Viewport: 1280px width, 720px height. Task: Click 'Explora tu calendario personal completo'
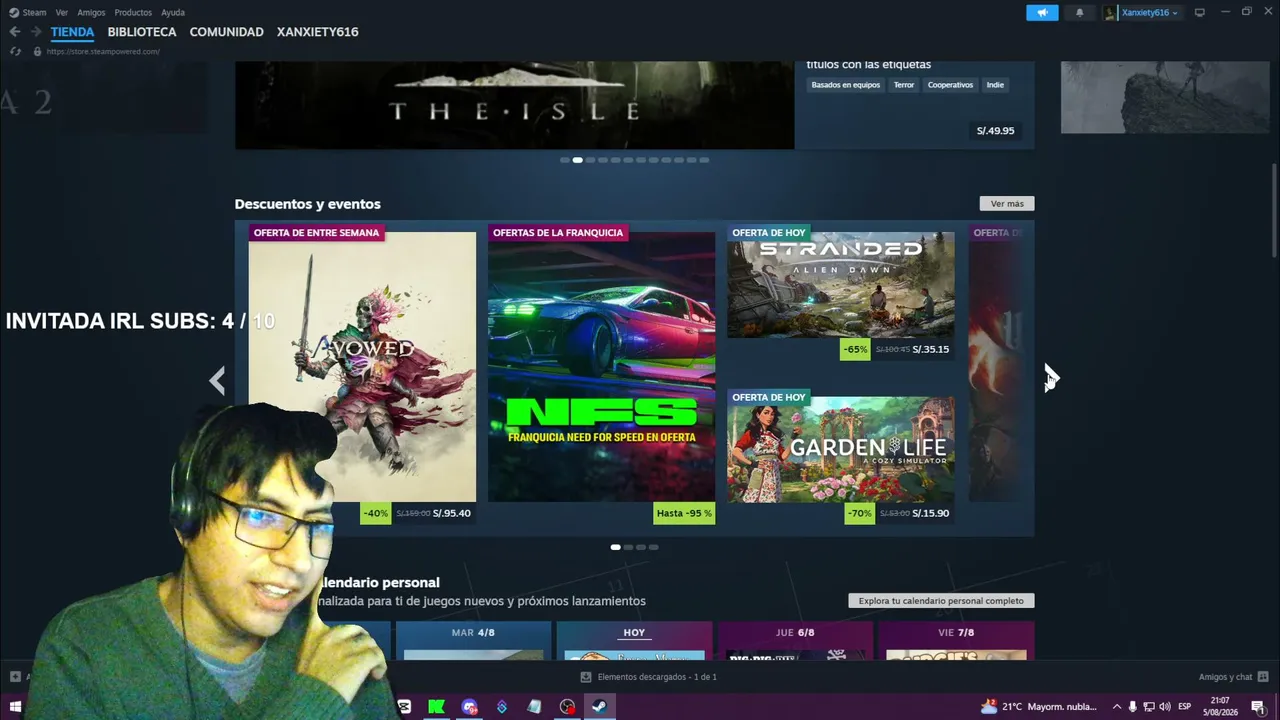pos(941,601)
